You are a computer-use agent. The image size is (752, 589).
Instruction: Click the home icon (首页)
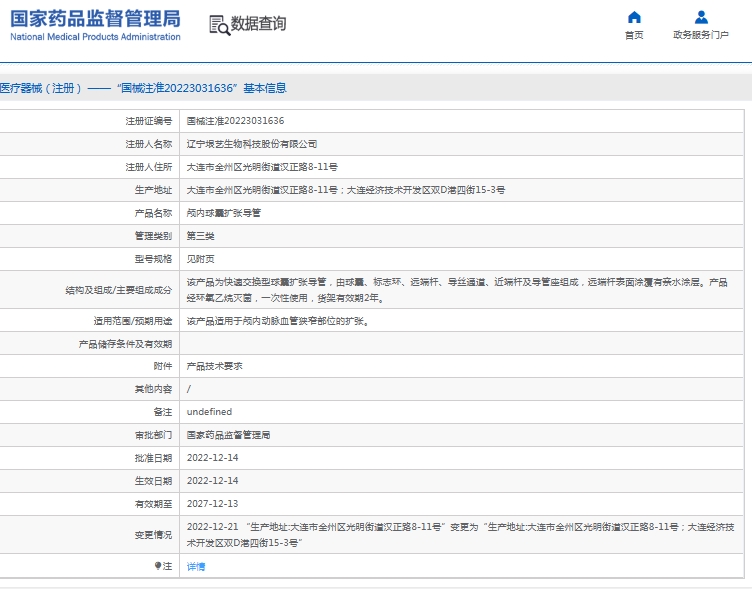pyautogui.click(x=634, y=17)
